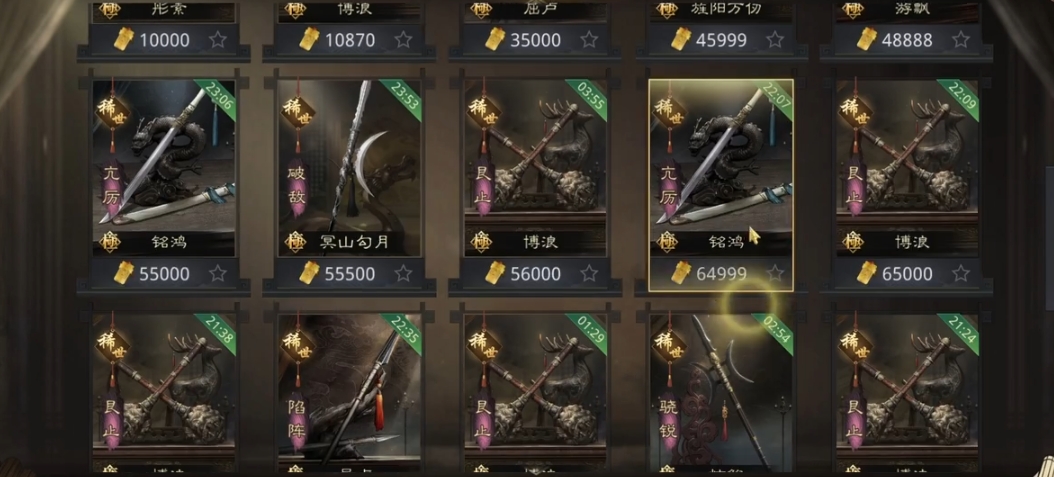Mark the 64999 铭鸿 listing as favorite

[x=775, y=273]
